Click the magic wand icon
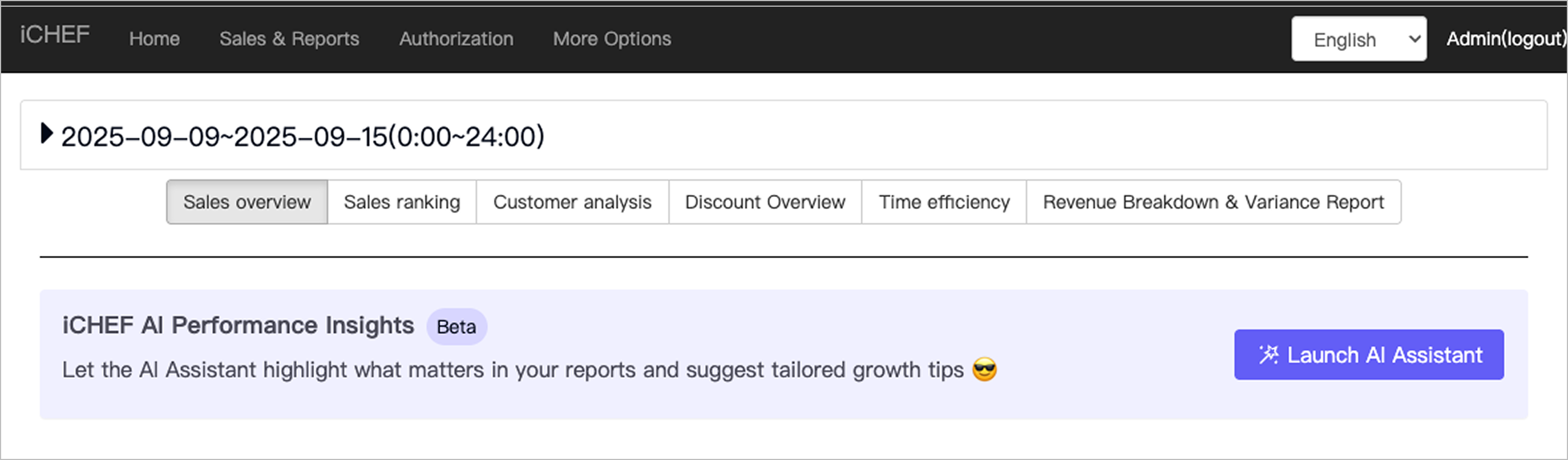This screenshot has height=460, width=1568. (x=1268, y=355)
